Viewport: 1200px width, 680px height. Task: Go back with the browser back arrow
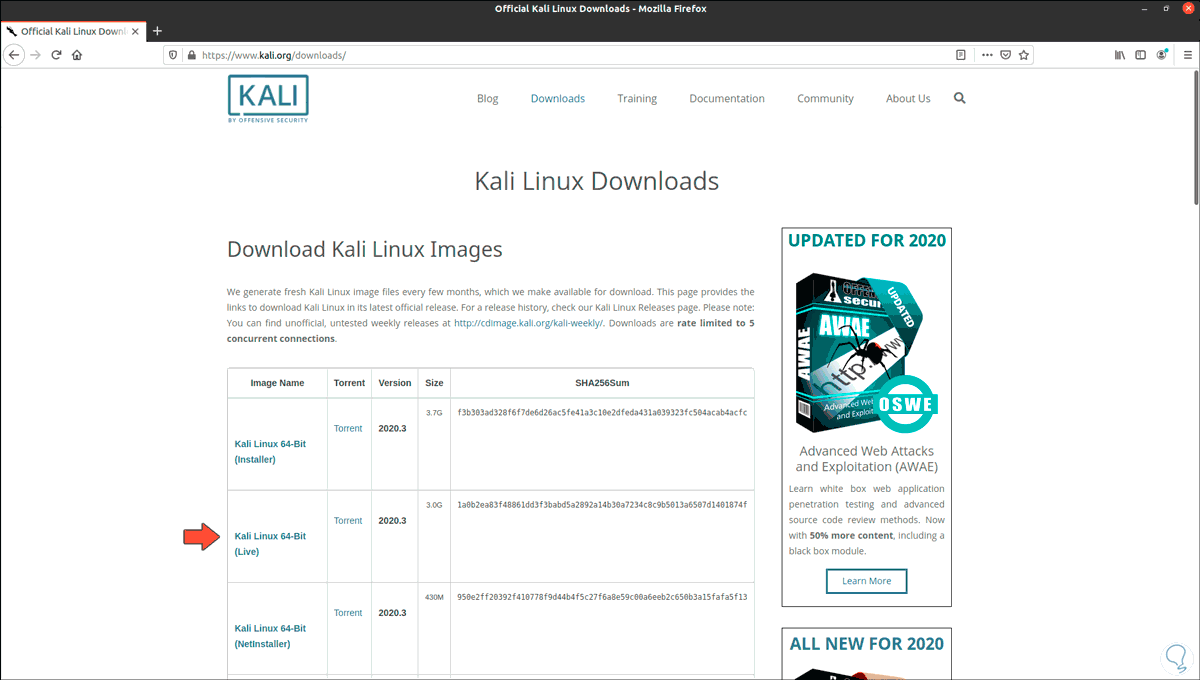[x=14, y=55]
